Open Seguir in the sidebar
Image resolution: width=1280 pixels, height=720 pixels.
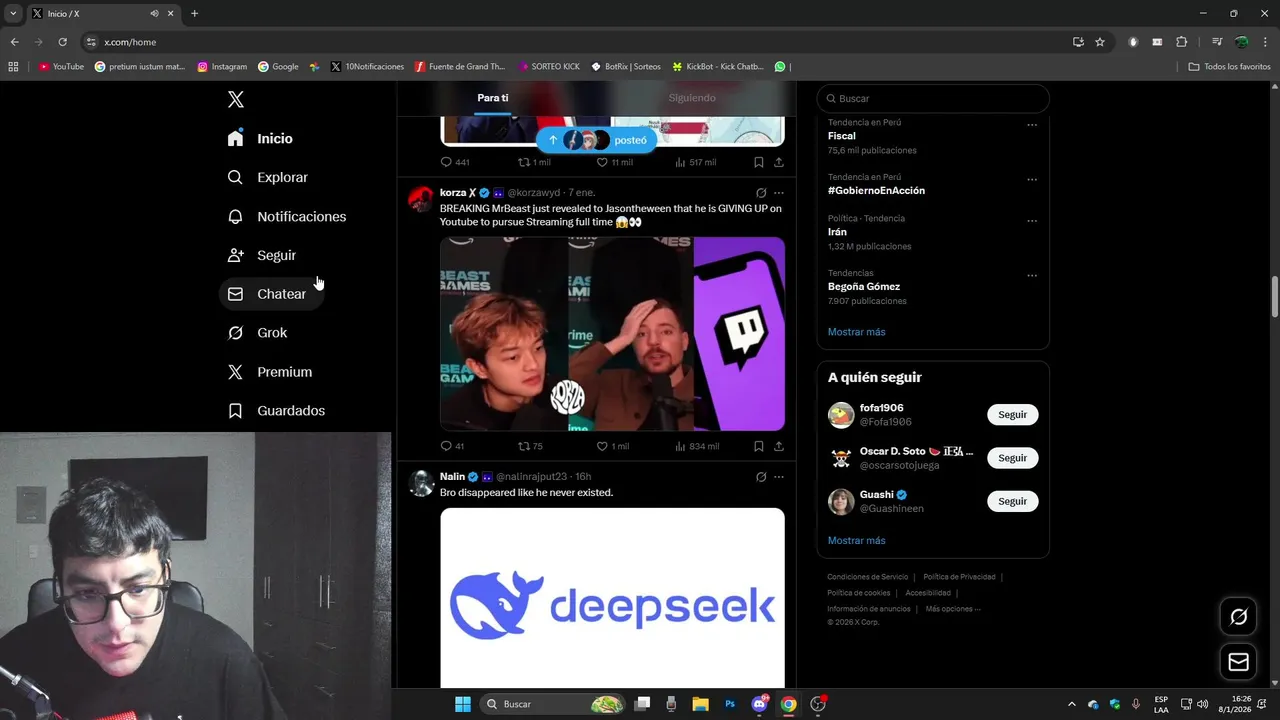262,255
